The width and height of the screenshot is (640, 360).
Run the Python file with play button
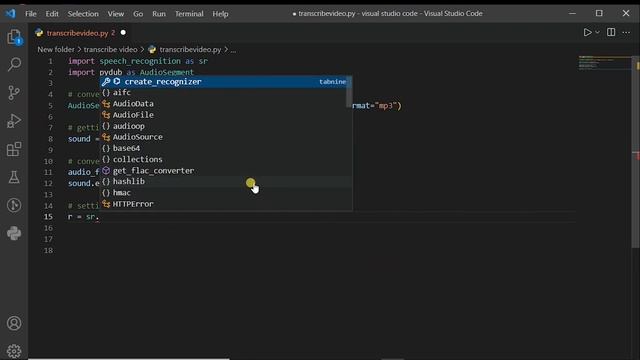pyautogui.click(x=587, y=32)
